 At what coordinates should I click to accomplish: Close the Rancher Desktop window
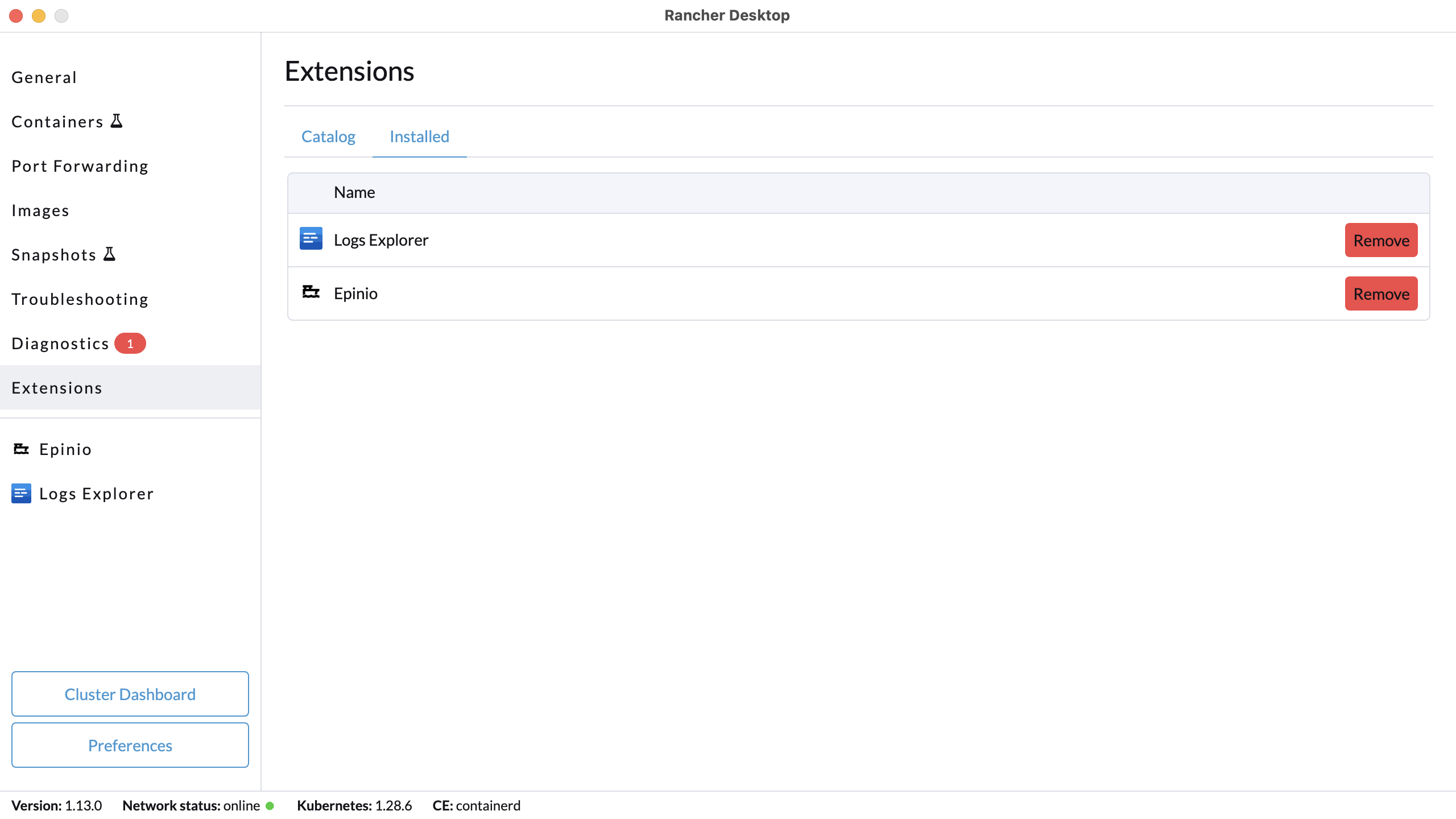(x=16, y=16)
